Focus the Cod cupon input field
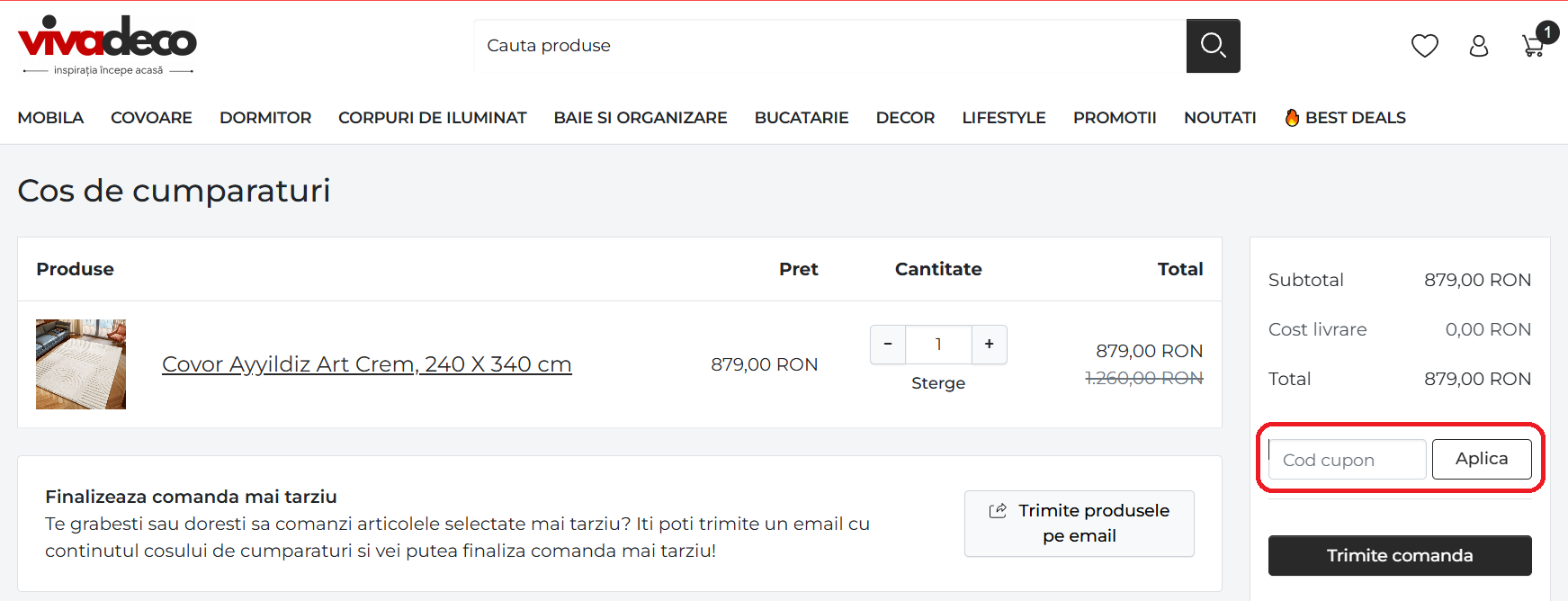Viewport: 1568px width, 601px height. click(1347, 460)
